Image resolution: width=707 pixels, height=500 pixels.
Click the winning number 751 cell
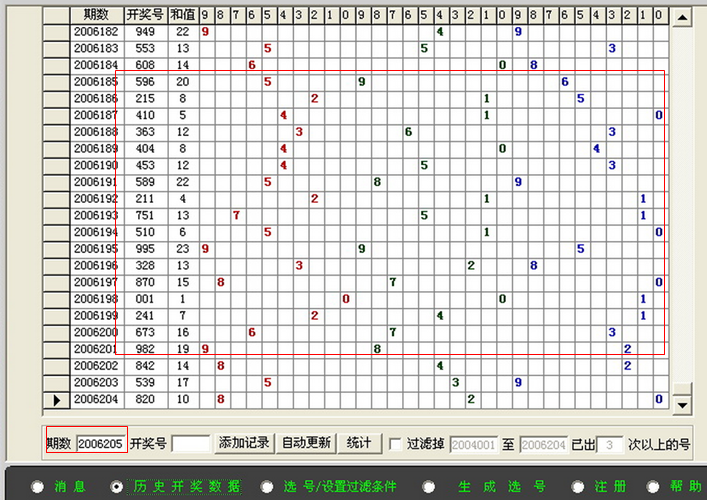(x=146, y=216)
